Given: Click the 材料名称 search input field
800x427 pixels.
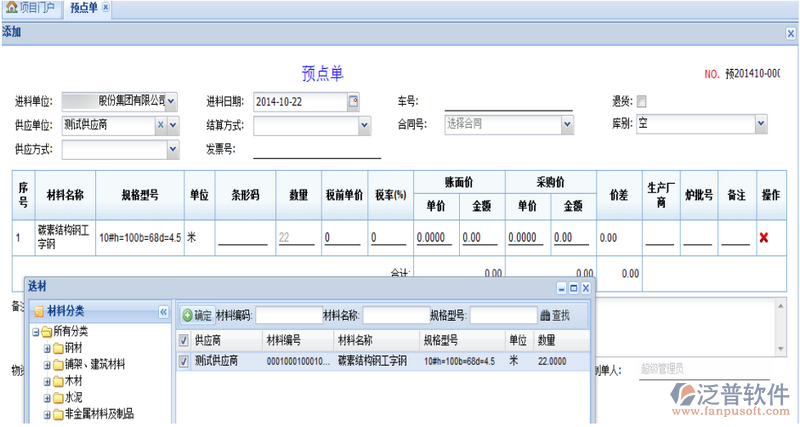Looking at the screenshot, I should coord(396,315).
